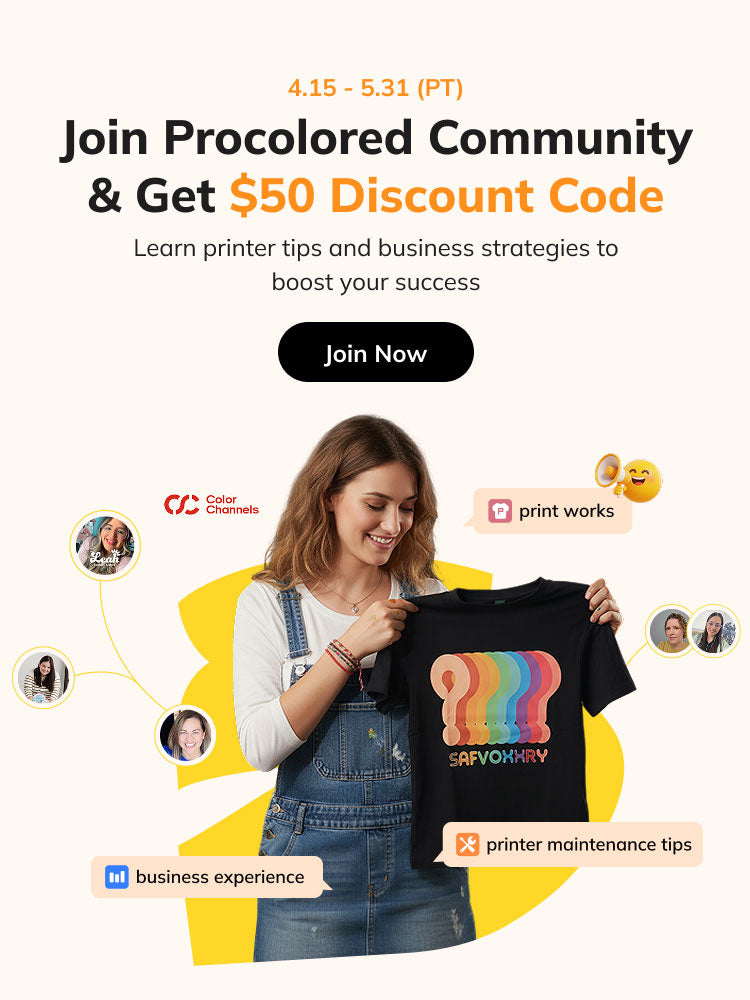This screenshot has height=1000, width=750.
Task: Click the business experience label
Action: 220,878
